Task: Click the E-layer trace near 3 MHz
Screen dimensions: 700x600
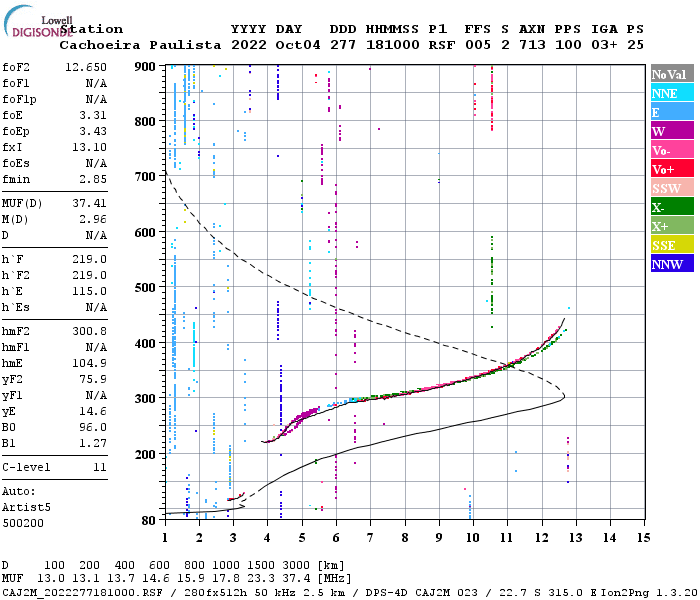Action: [236, 497]
